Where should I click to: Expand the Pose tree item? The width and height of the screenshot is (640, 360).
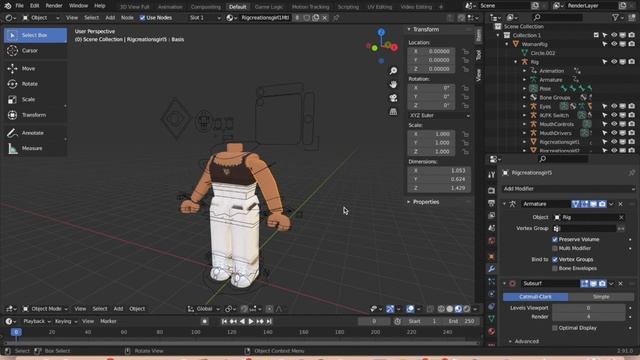tap(525, 89)
